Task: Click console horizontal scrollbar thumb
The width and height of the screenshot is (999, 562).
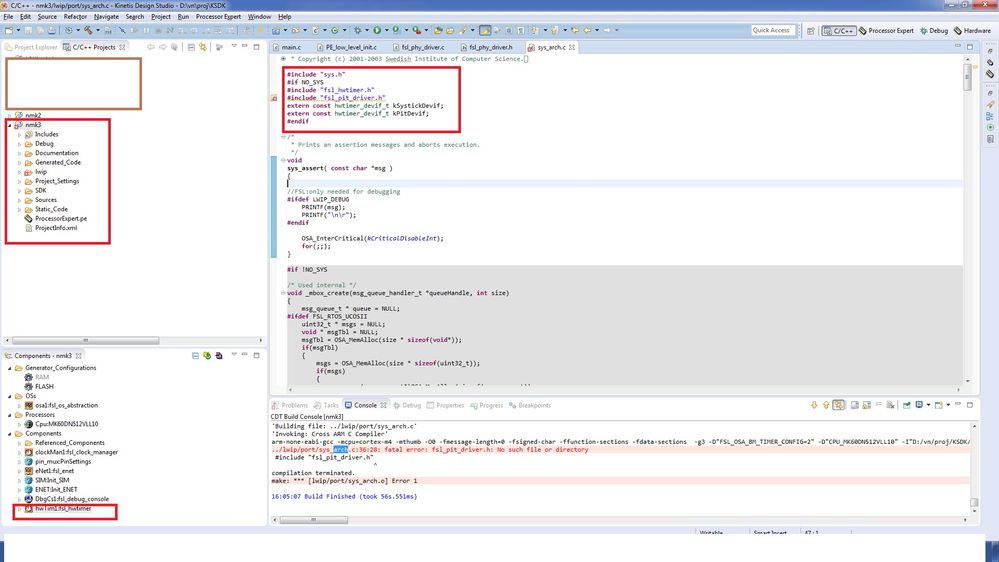Action: [313, 520]
